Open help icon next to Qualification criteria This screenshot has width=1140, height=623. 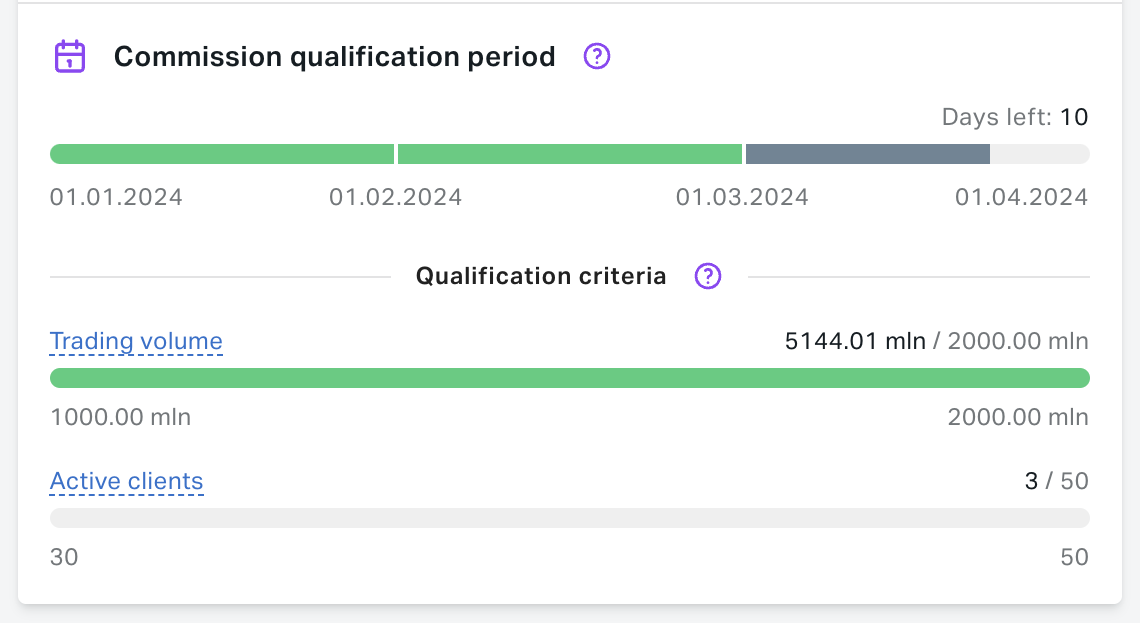tap(708, 276)
